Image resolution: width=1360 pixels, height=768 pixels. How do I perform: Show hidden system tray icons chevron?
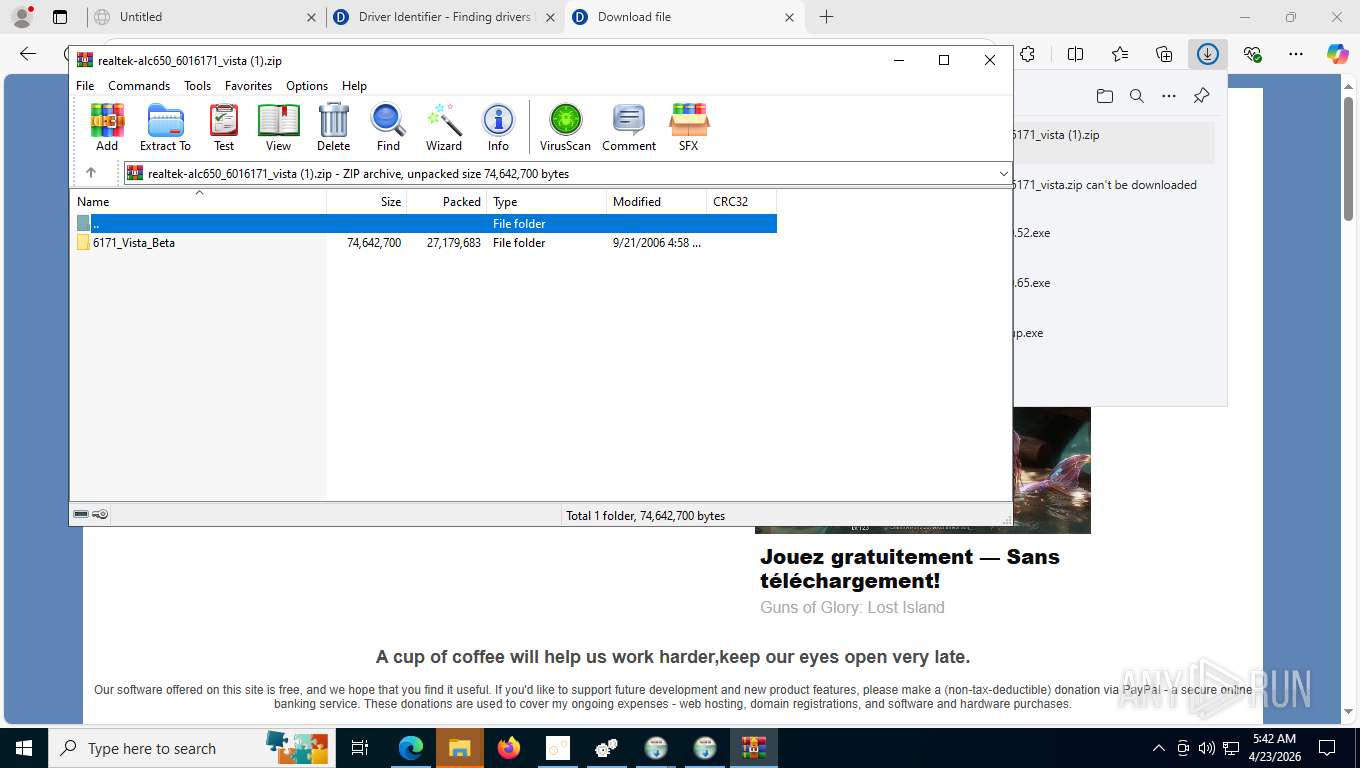coord(1159,748)
